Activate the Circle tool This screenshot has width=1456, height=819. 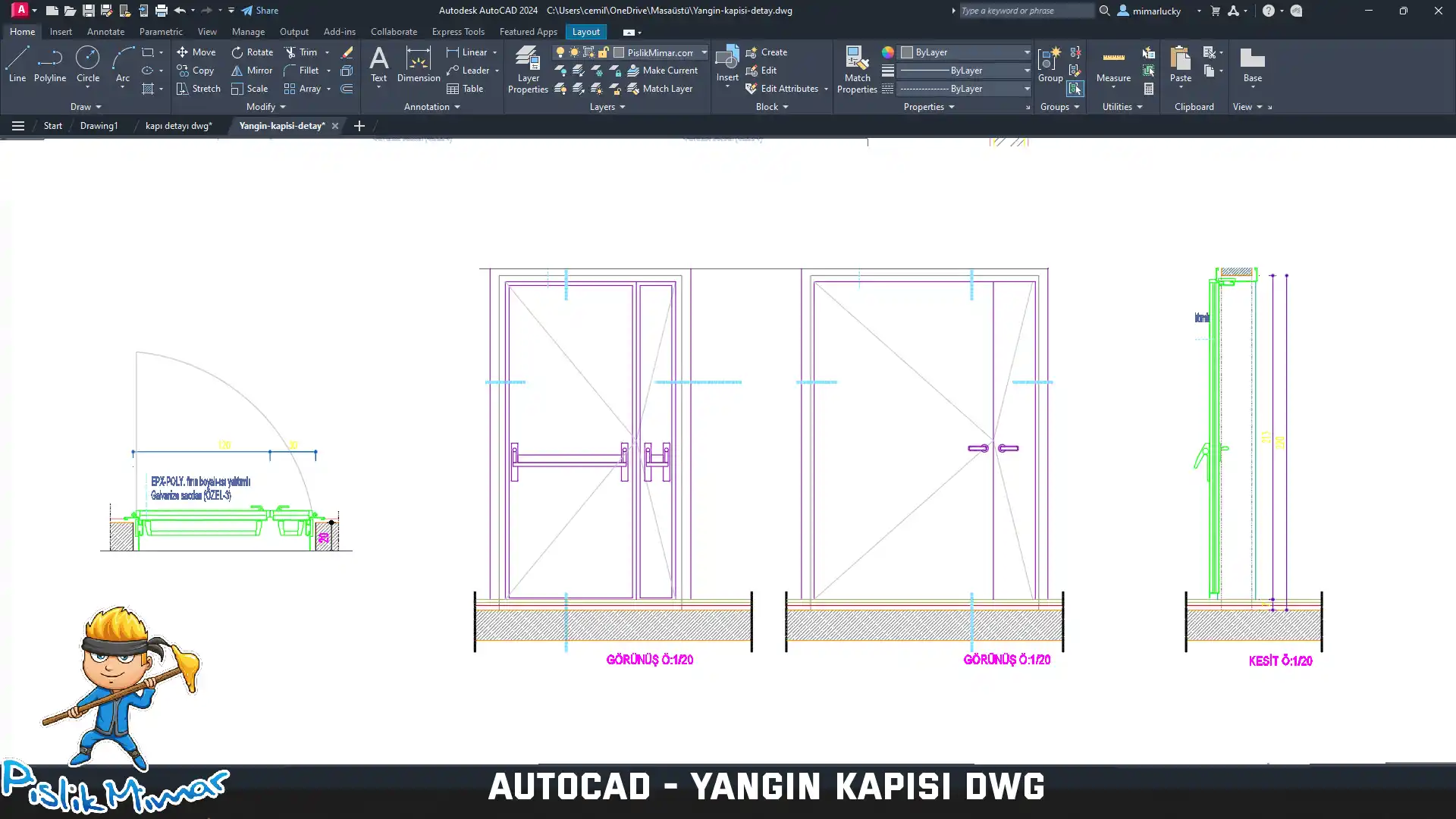click(x=88, y=64)
